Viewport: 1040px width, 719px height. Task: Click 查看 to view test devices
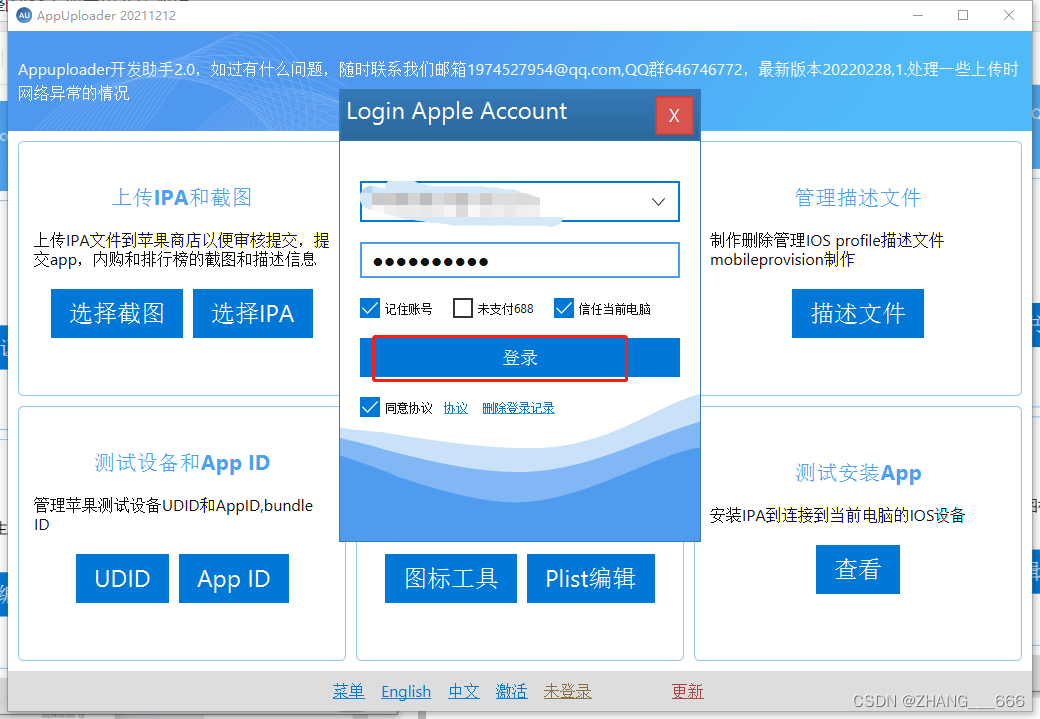pos(858,569)
